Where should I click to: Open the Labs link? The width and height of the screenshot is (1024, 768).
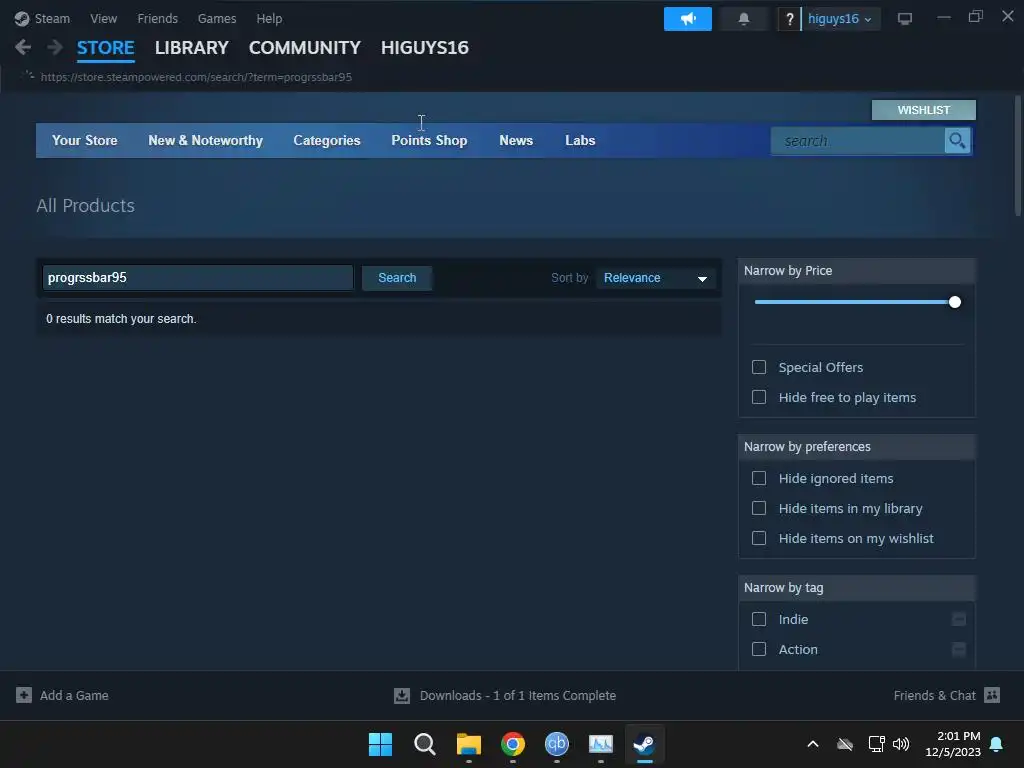(580, 140)
